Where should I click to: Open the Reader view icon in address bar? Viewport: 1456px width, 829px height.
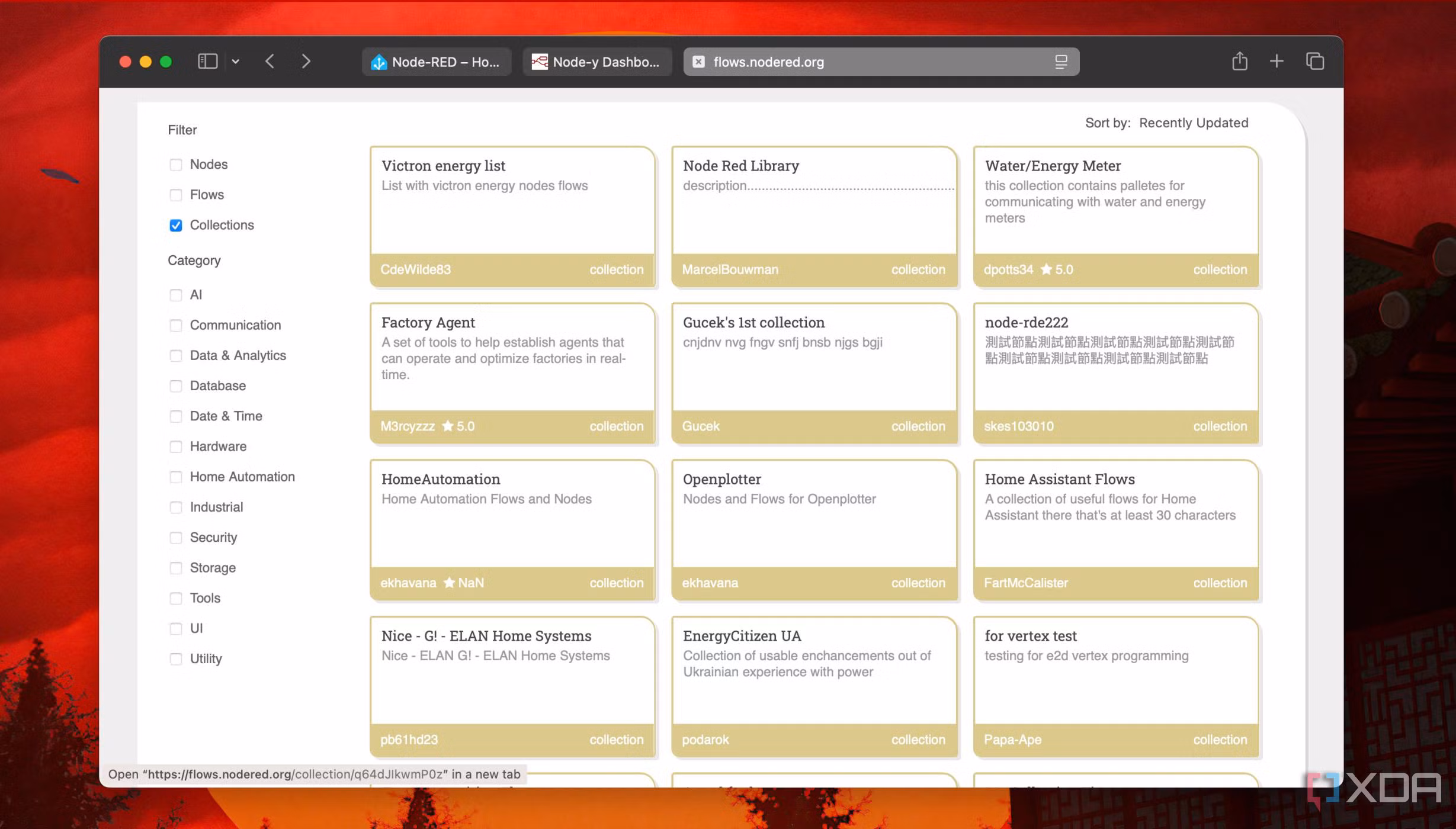pyautogui.click(x=1061, y=62)
